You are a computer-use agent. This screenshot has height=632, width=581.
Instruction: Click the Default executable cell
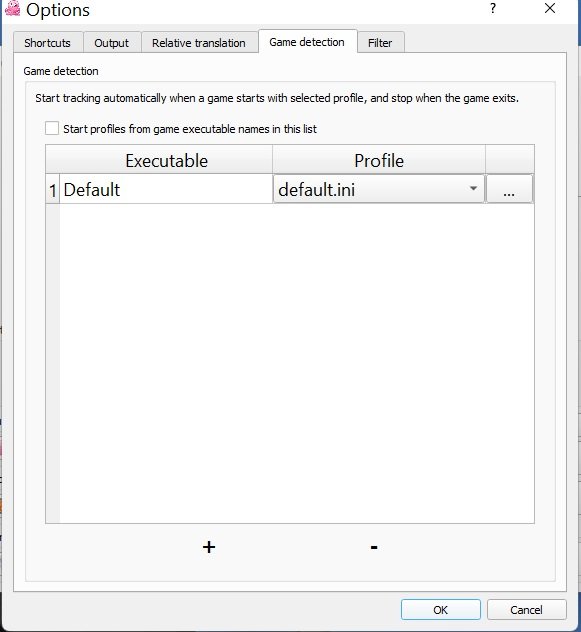click(166, 189)
